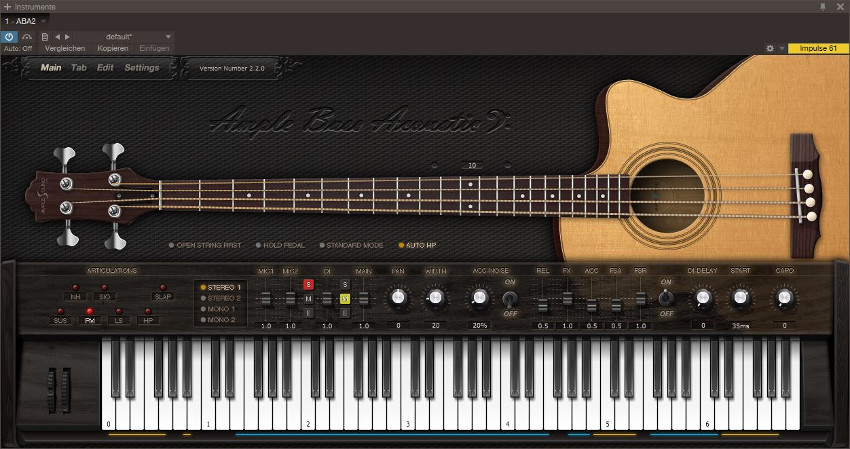Switch to the Main tab
This screenshot has width=850, height=449.
[x=51, y=68]
